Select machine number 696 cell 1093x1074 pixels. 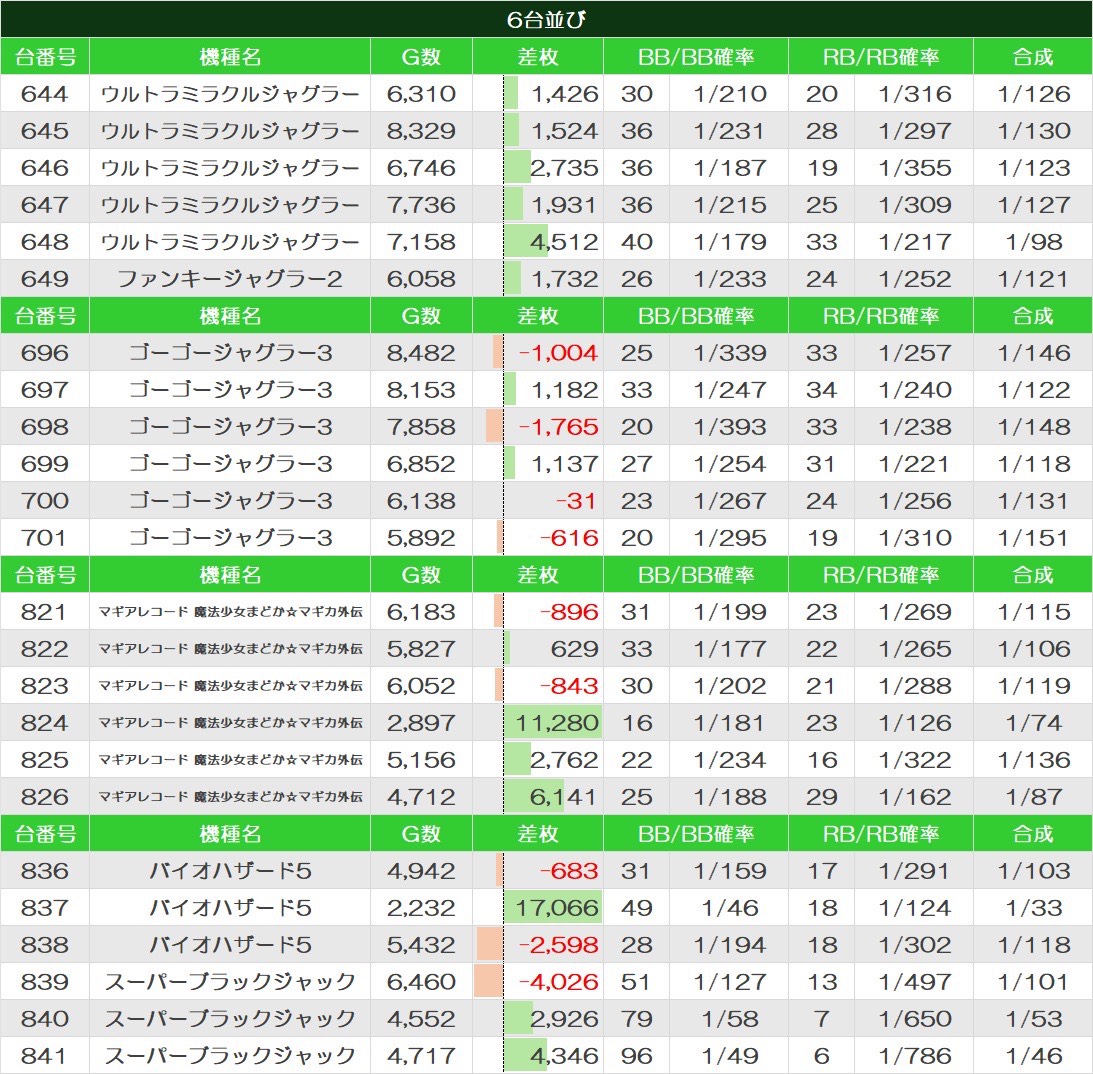45,352
